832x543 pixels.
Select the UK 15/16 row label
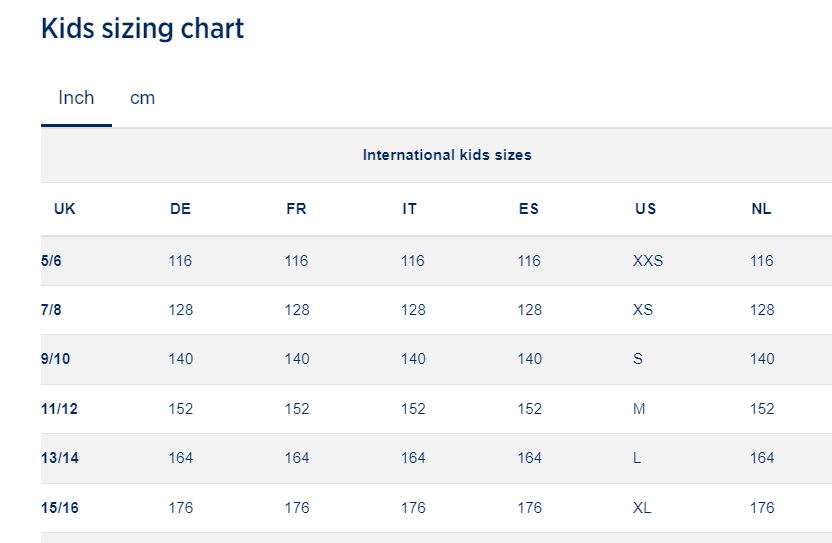click(60, 508)
